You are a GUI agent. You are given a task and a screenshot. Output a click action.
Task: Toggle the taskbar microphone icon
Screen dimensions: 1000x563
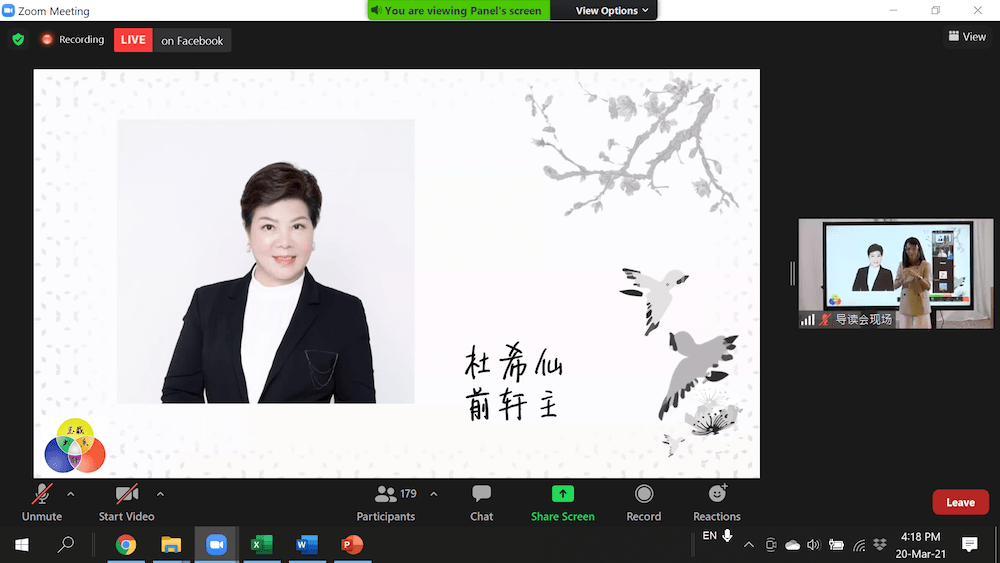(727, 537)
